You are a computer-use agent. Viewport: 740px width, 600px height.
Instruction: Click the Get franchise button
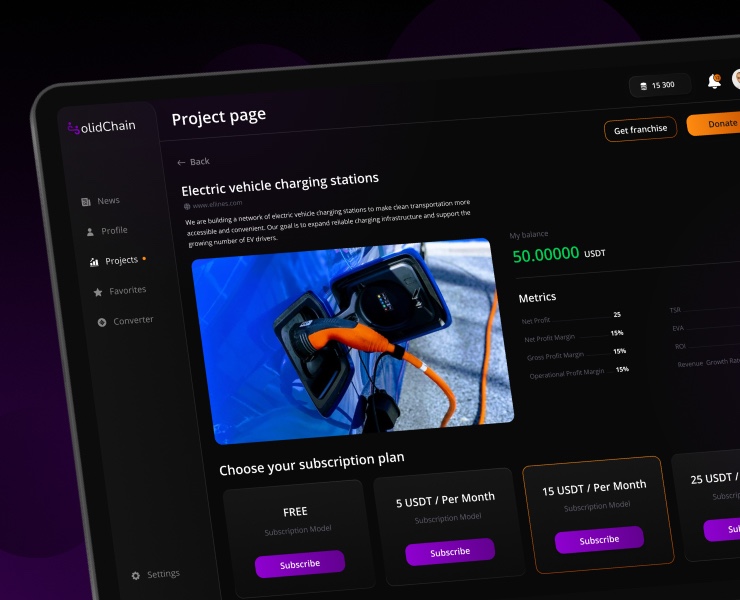click(640, 129)
